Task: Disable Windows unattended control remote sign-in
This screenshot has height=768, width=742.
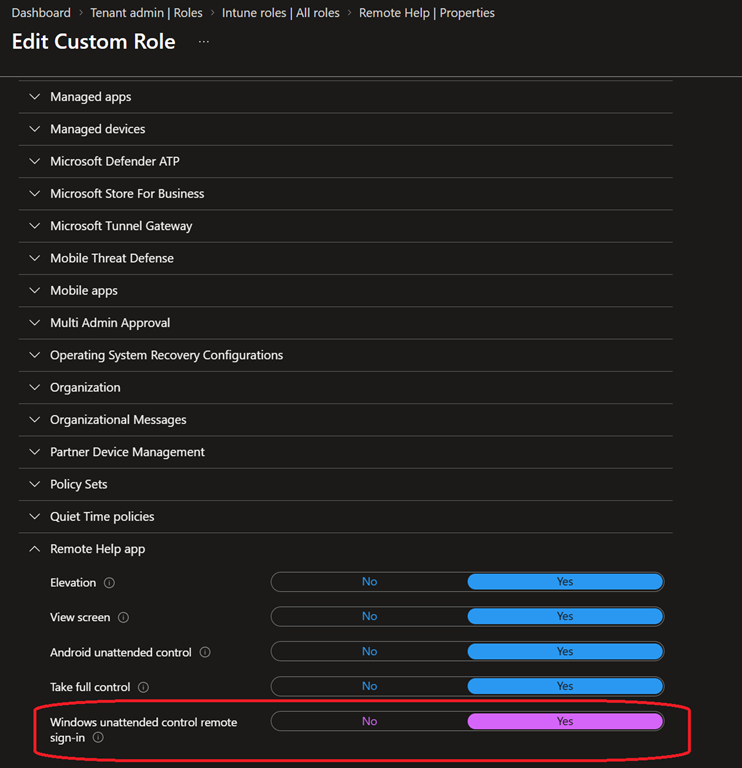Action: click(x=369, y=721)
